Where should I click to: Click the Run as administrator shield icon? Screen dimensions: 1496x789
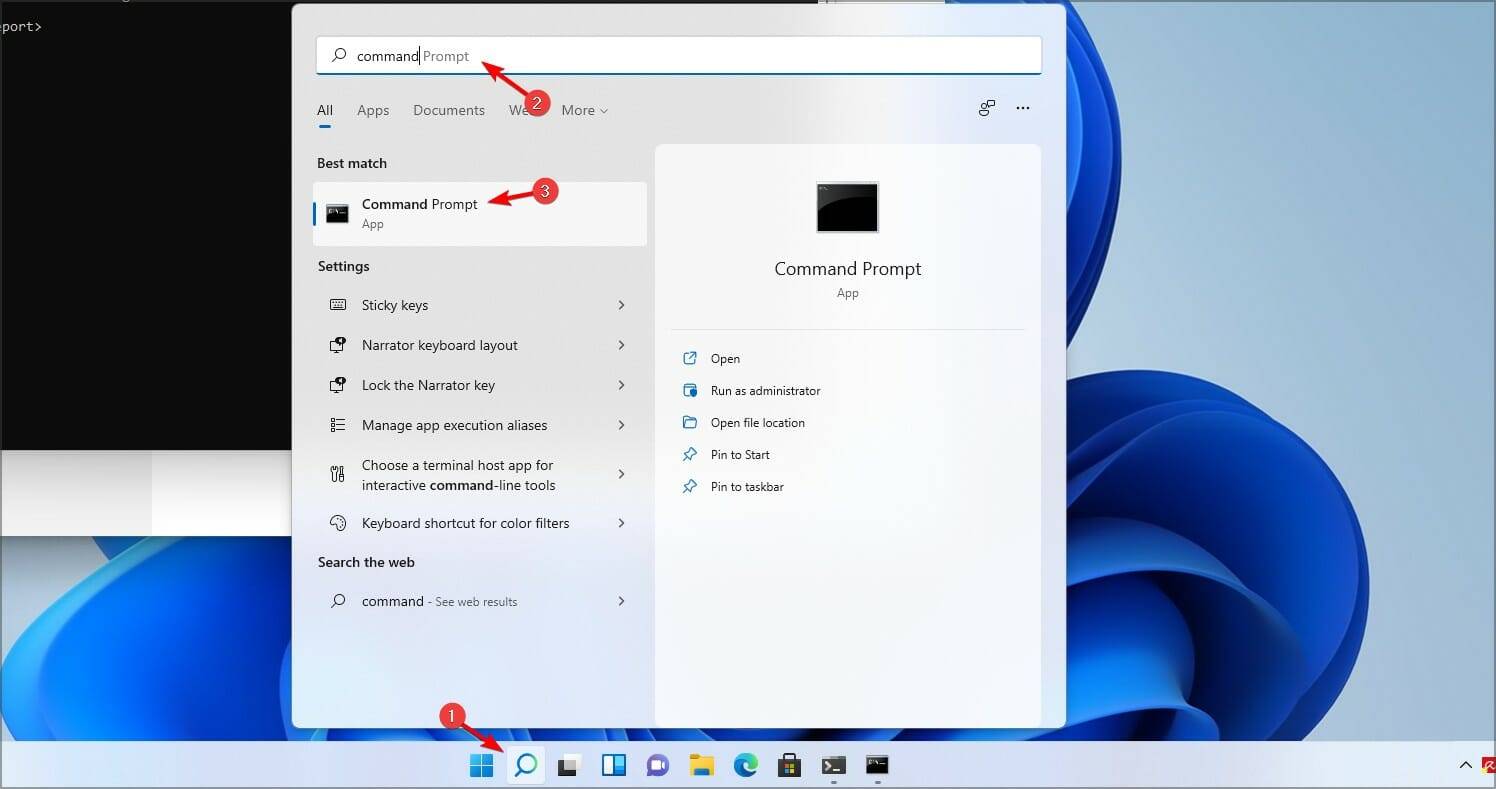coord(690,391)
